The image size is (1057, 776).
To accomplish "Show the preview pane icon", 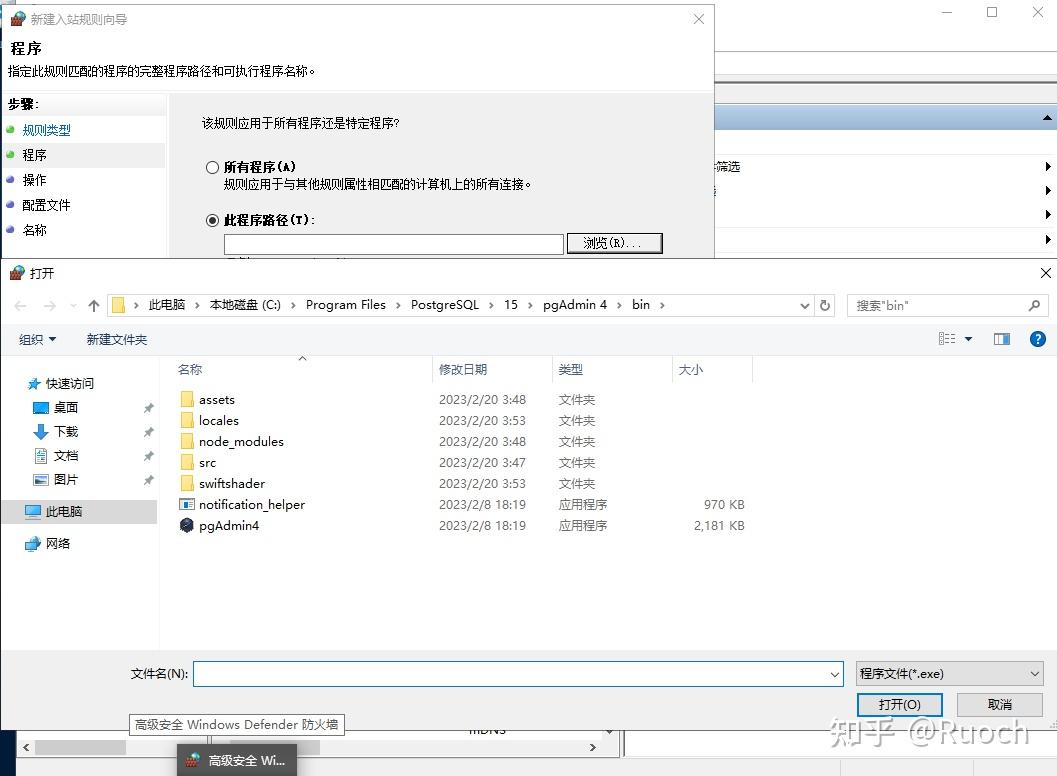I will 1001,338.
